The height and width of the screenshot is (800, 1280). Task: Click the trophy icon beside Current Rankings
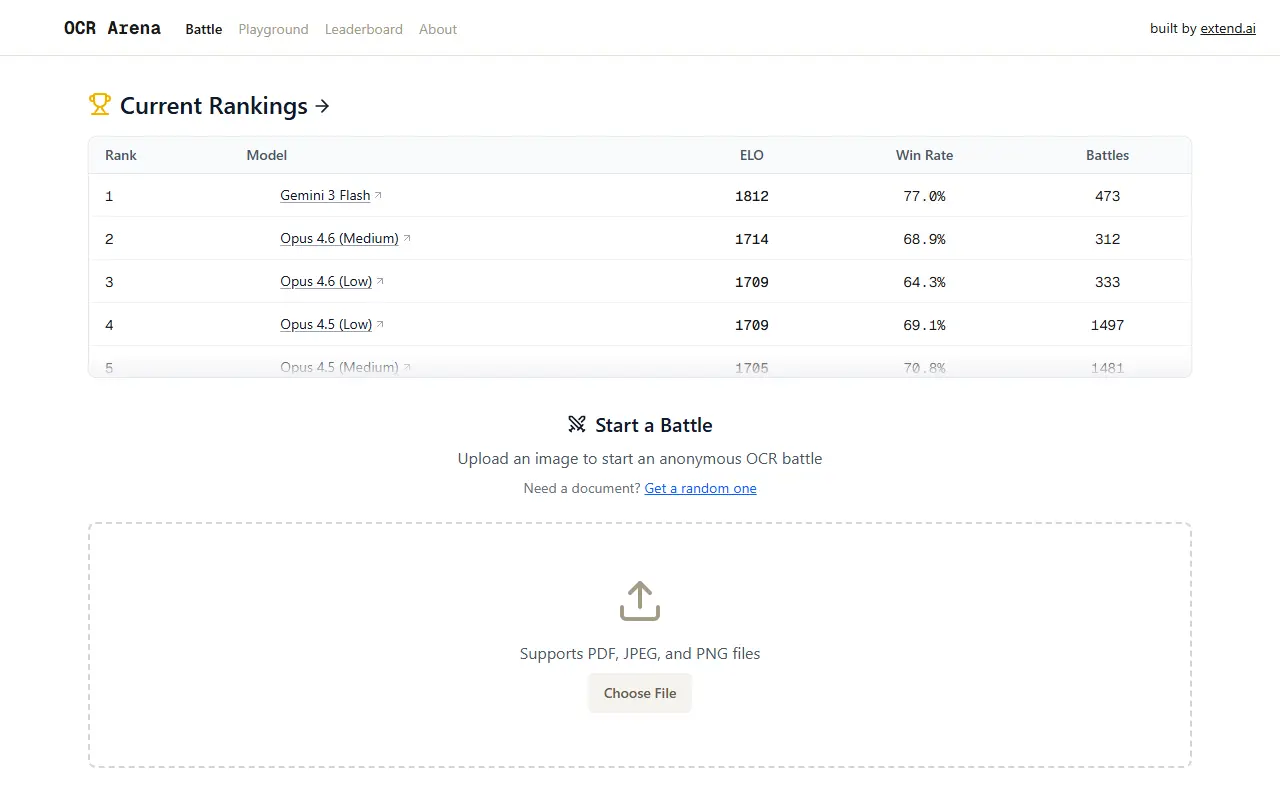point(99,104)
